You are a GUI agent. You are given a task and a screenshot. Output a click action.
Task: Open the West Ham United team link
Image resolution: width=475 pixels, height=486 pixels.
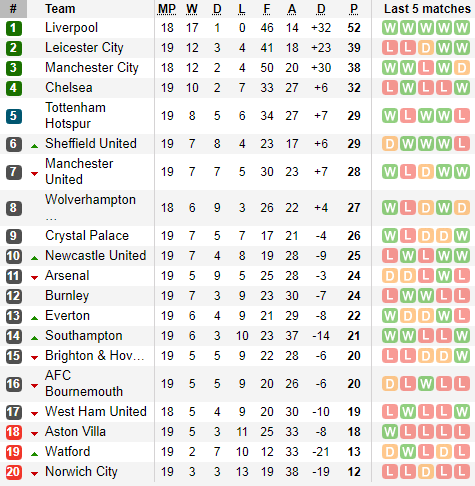click(x=96, y=411)
